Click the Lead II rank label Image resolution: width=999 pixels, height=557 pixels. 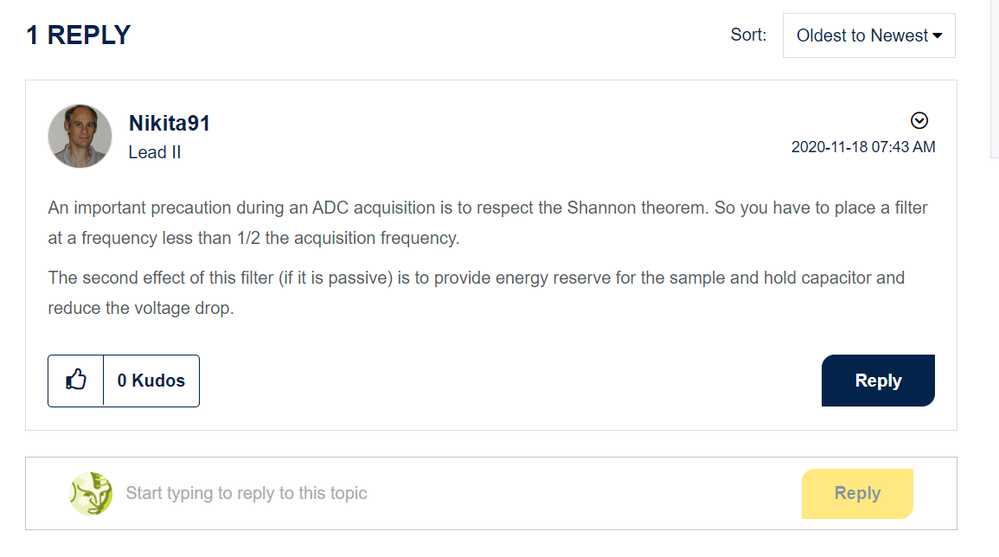pos(154,153)
